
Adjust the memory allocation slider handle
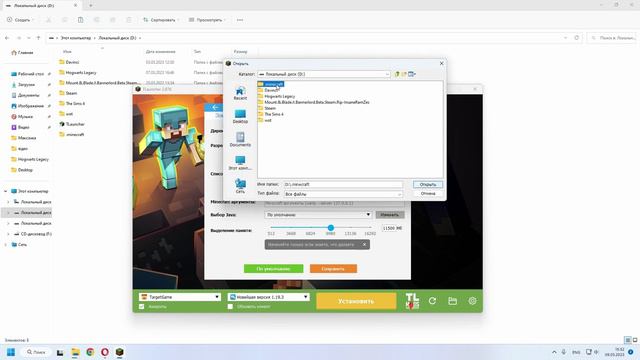click(x=331, y=227)
